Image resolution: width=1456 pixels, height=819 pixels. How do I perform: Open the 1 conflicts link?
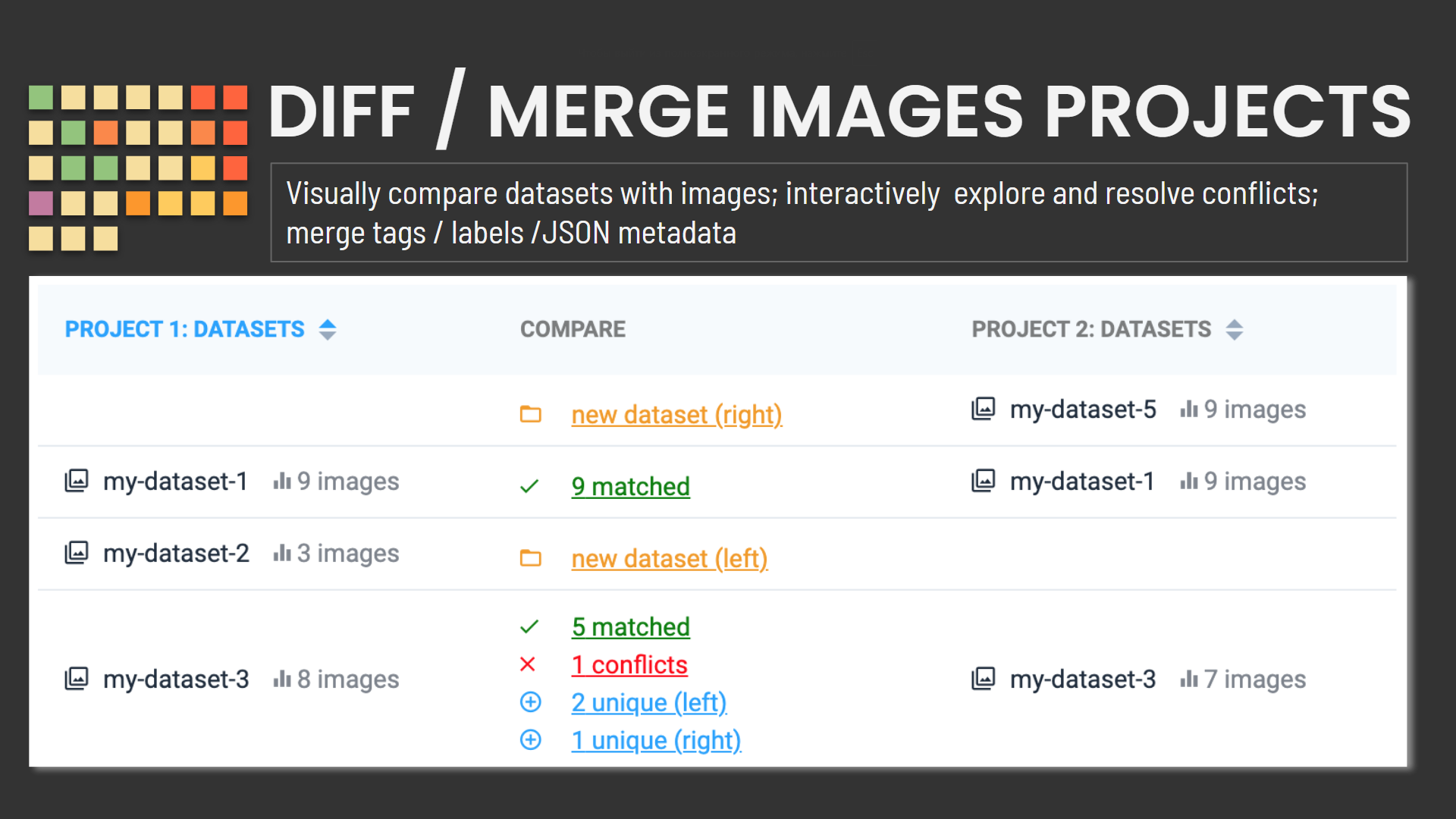coord(629,664)
